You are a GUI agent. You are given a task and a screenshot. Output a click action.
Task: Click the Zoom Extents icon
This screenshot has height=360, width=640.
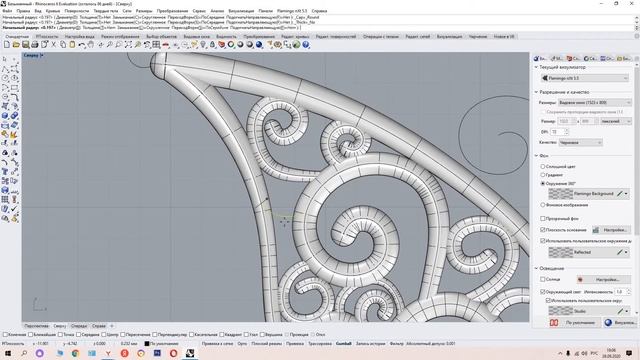click(x=128, y=45)
